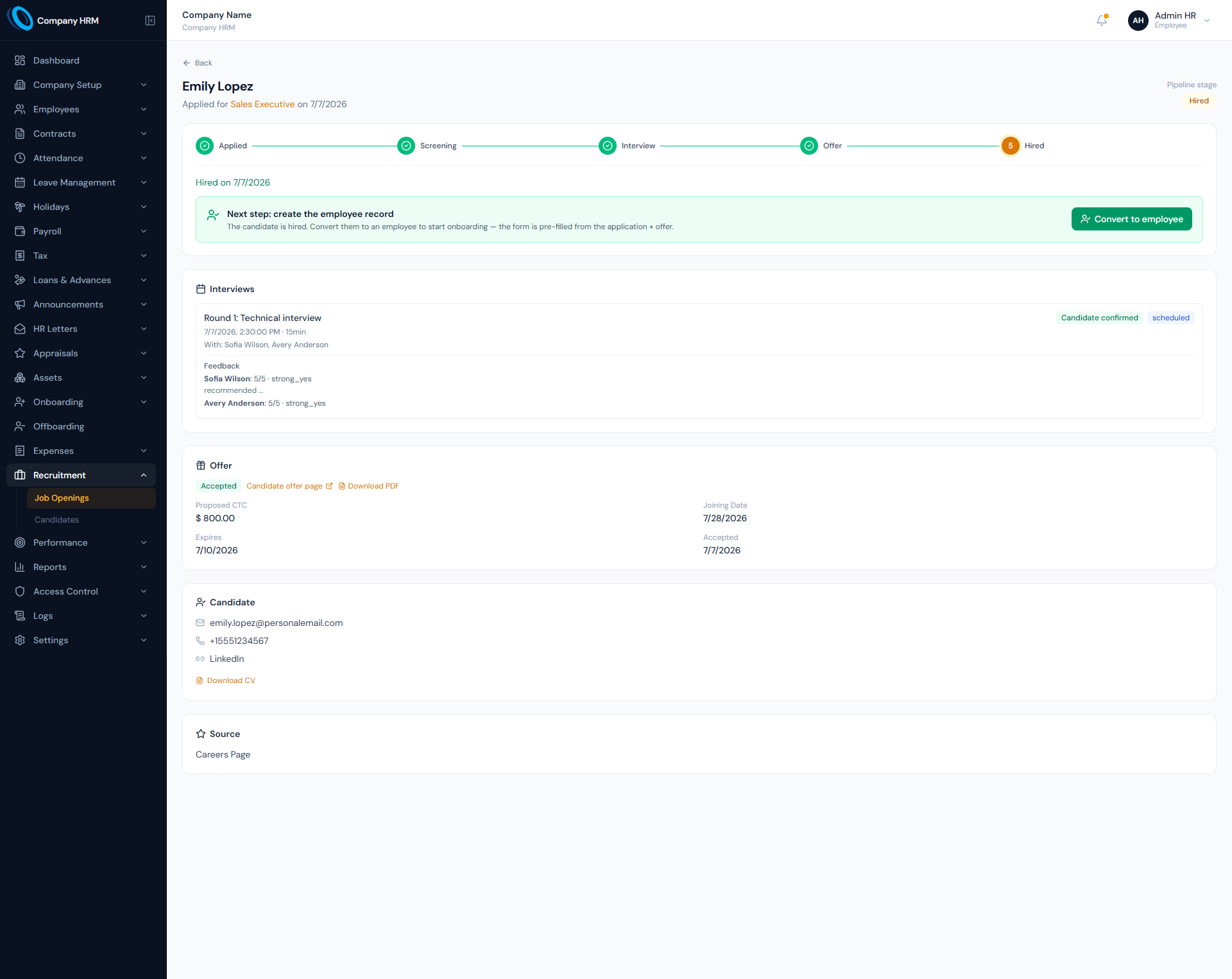Collapse the sidebar panel icon
Viewport: 1232px width, 979px height.
[150, 21]
